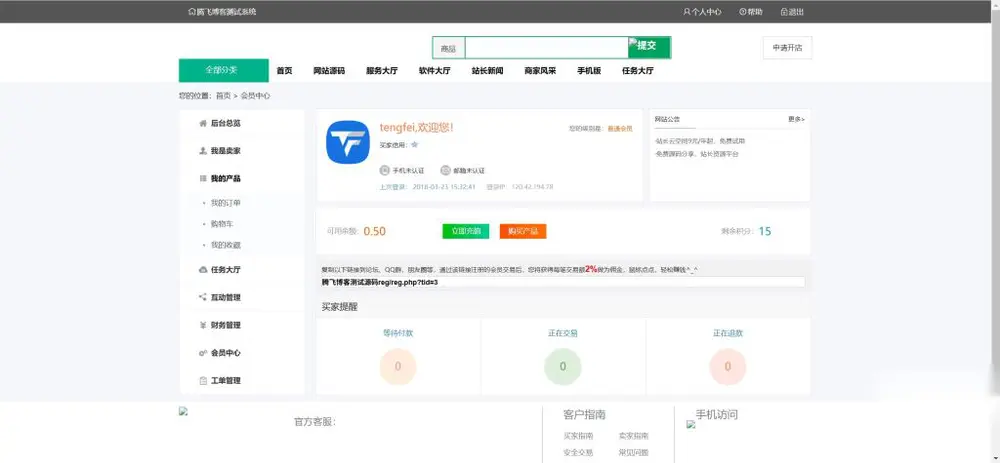The image size is (1000, 463).
Task: Click 首页 in the breadcrumb
Action: point(223,96)
